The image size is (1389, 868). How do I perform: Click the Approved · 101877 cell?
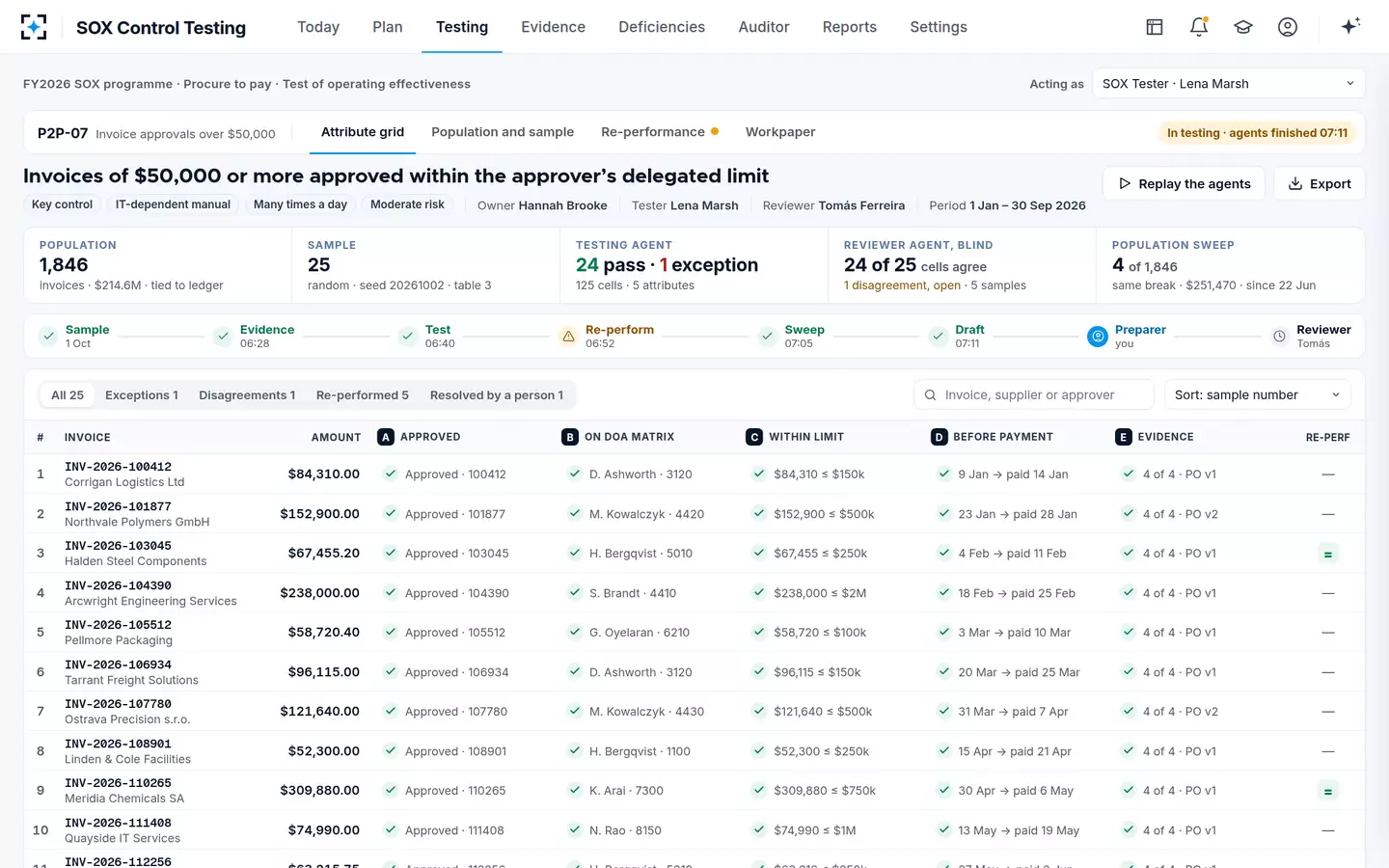click(x=455, y=514)
